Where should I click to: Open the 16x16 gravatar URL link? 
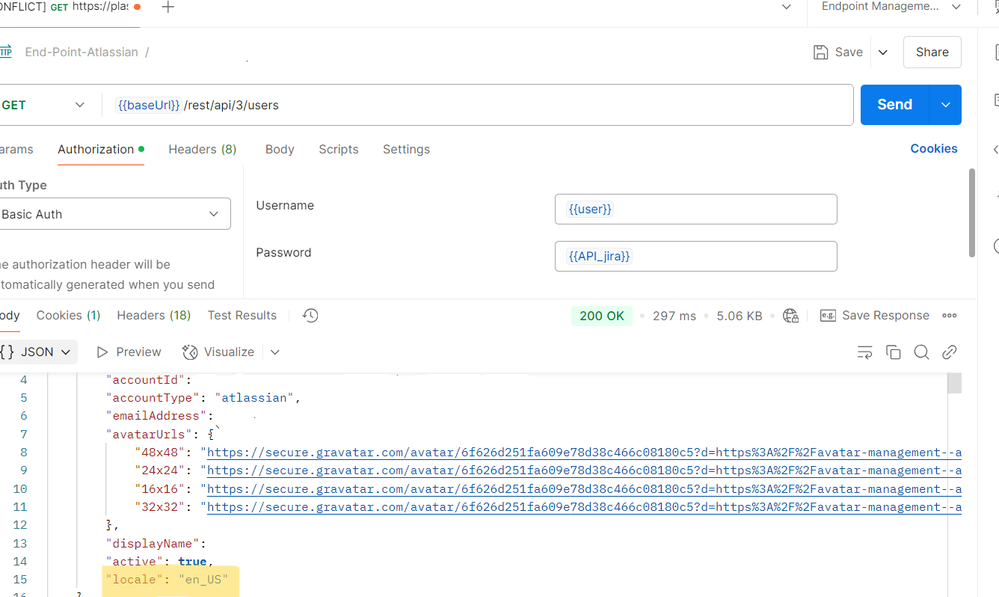coord(584,489)
